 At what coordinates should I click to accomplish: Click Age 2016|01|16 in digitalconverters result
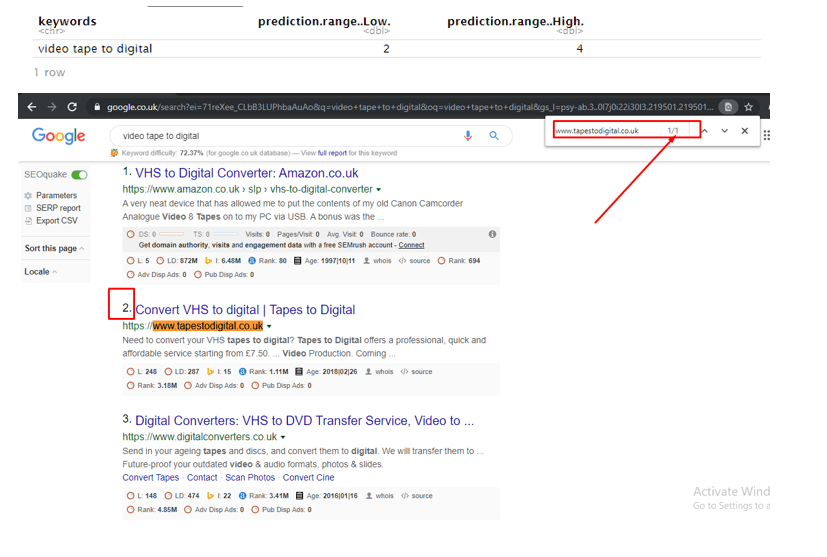327,496
